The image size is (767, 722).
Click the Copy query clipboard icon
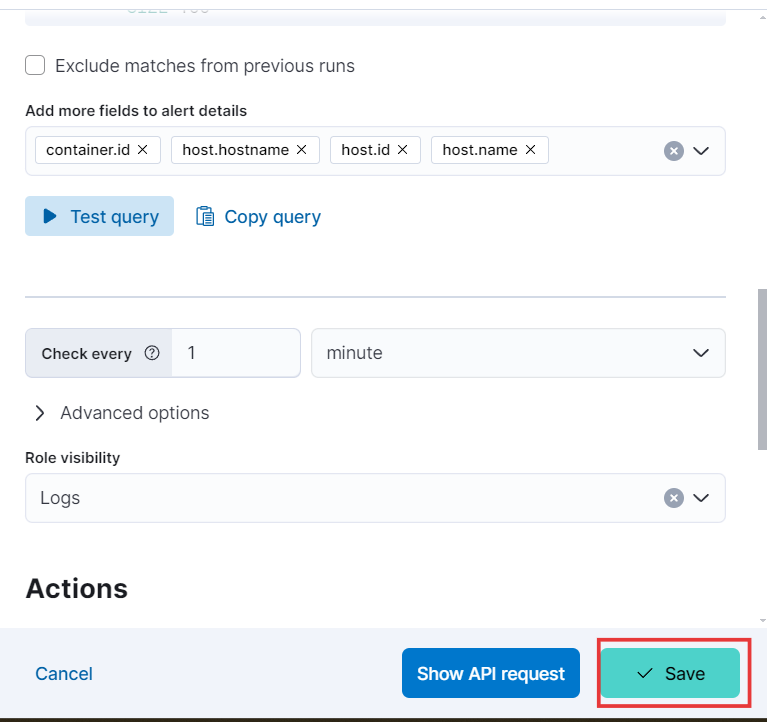click(205, 216)
